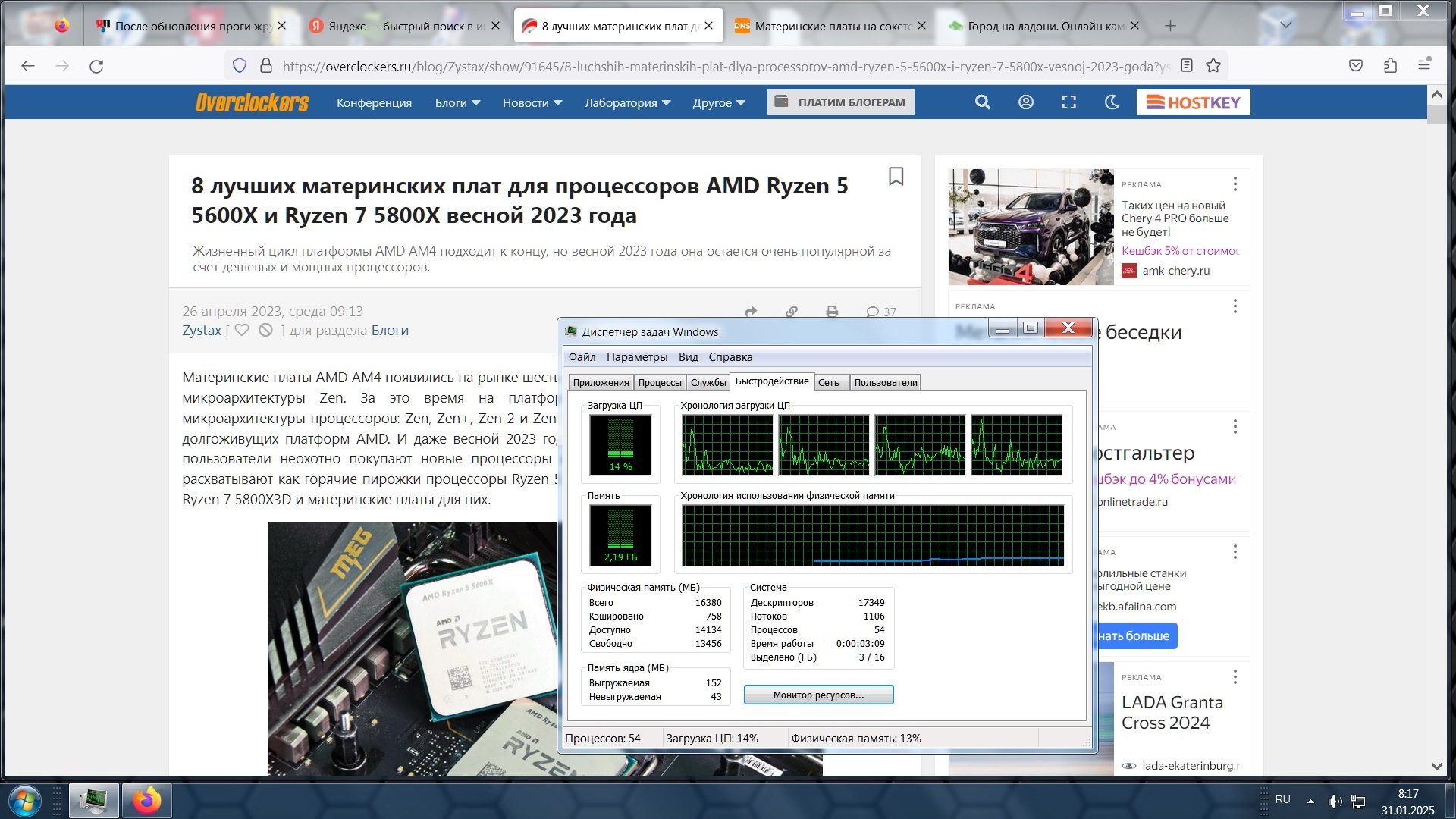1456x819 pixels.
Task: Click the page scrollbar down arrow
Action: click(x=1436, y=766)
